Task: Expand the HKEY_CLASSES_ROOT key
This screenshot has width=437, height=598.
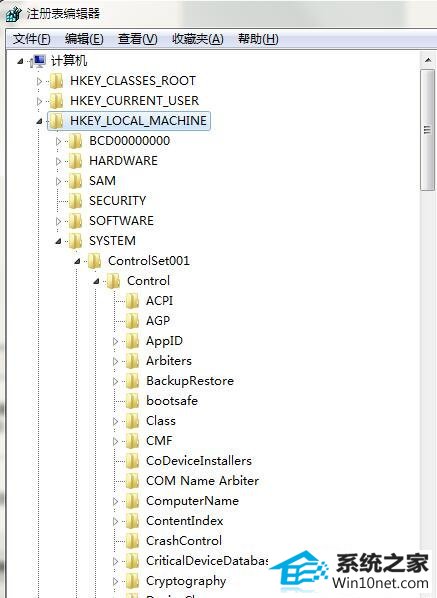Action: coord(39,81)
